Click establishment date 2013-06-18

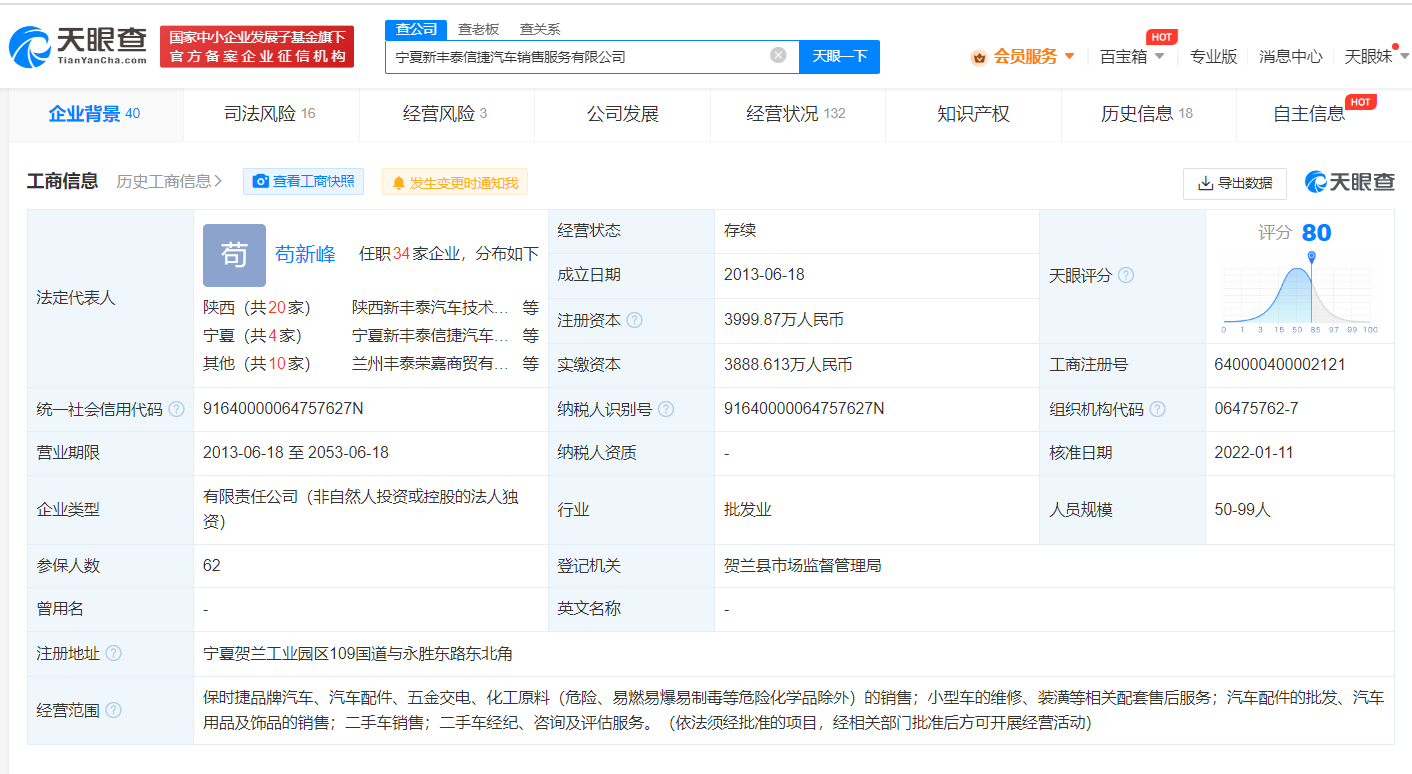[764, 275]
